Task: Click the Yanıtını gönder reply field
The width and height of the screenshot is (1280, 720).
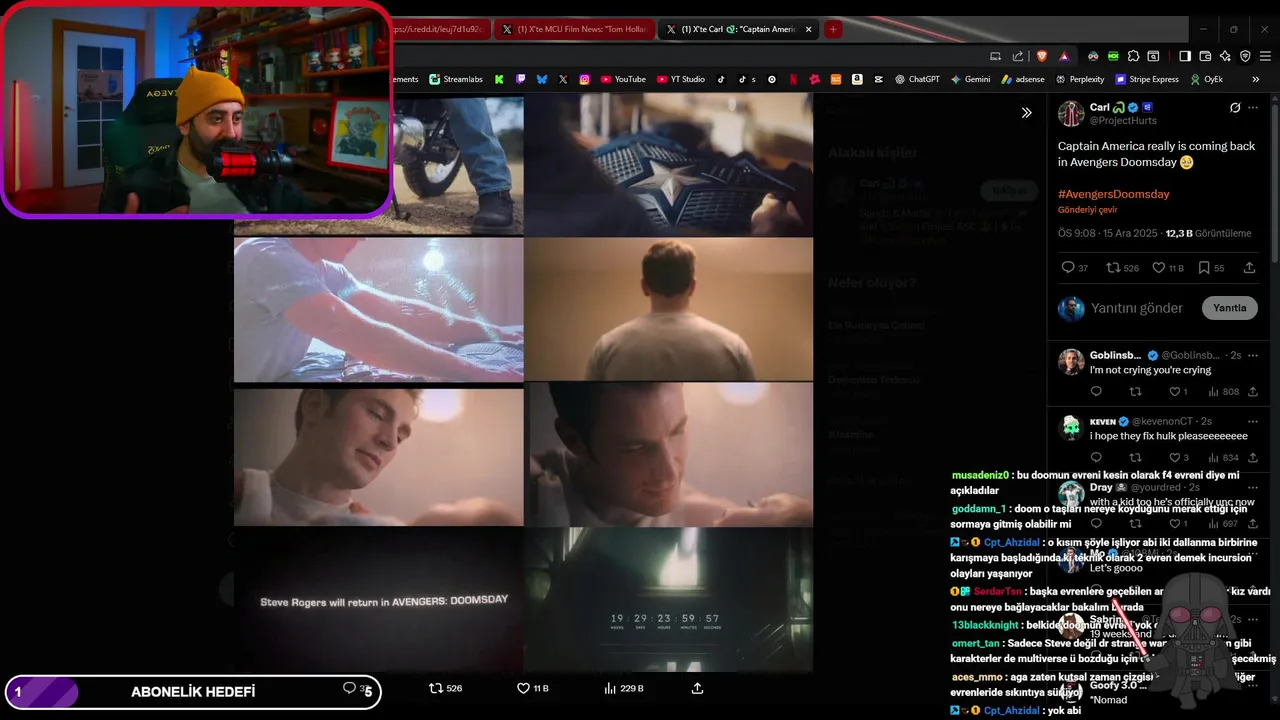Action: point(1137,308)
